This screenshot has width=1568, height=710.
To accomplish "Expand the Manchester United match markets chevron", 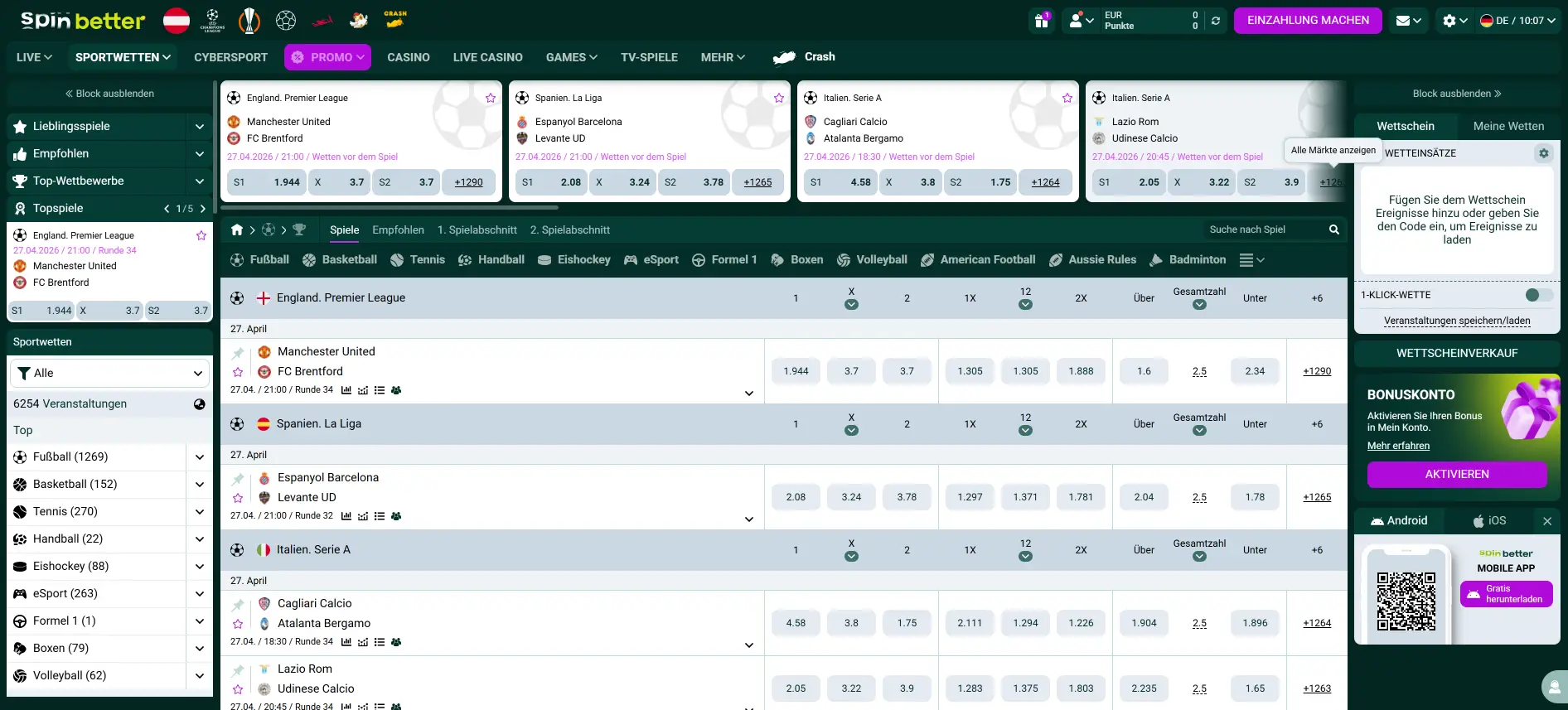I will [x=749, y=394].
